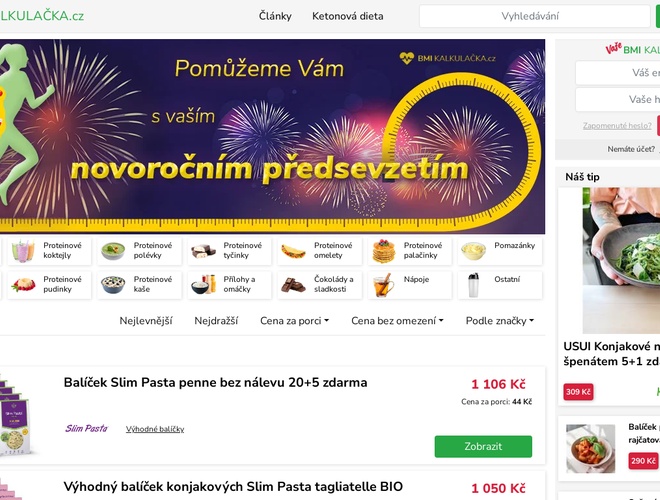Select the Proteinové polévky soup icon
The height and width of the screenshot is (500, 660).
coord(113,251)
